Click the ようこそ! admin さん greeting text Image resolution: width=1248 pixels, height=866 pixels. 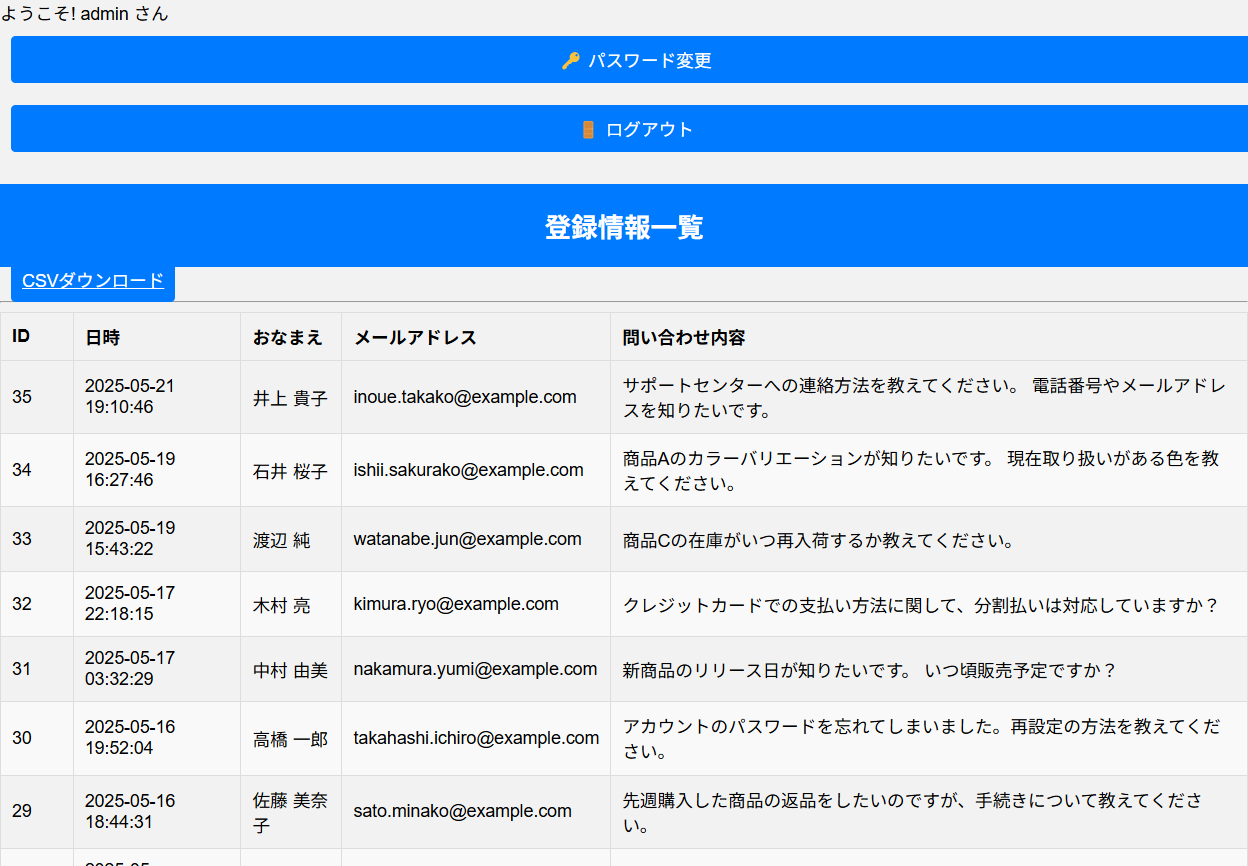tap(85, 14)
